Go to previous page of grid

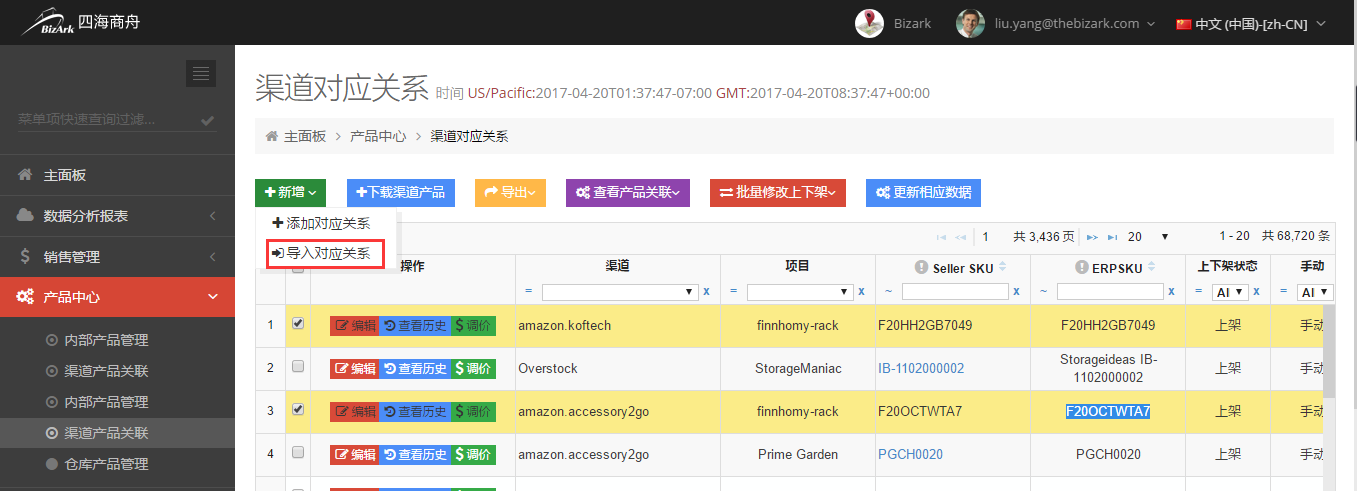pos(960,237)
